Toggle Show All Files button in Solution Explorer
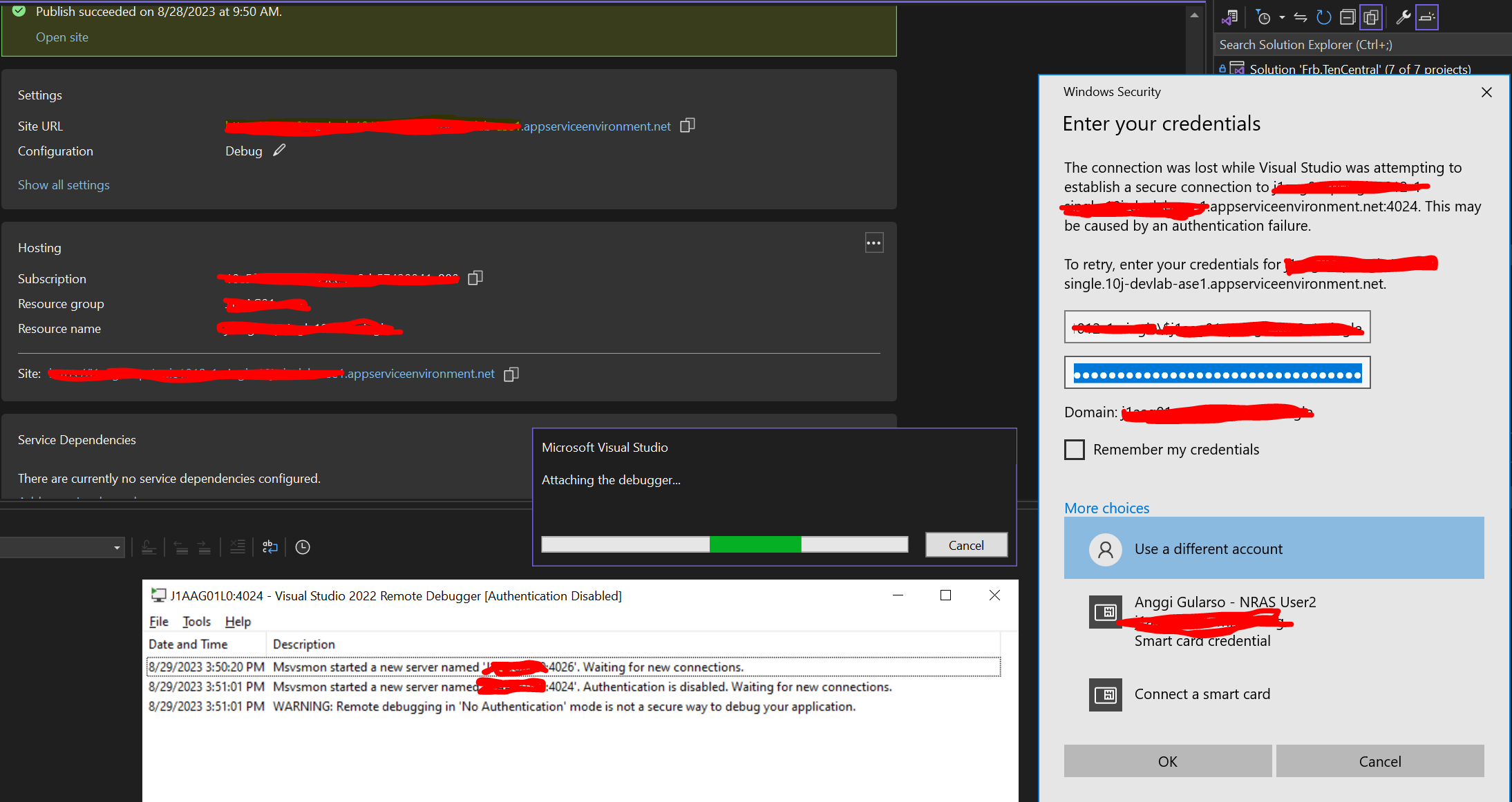The height and width of the screenshot is (802, 1512). pos(1371,18)
